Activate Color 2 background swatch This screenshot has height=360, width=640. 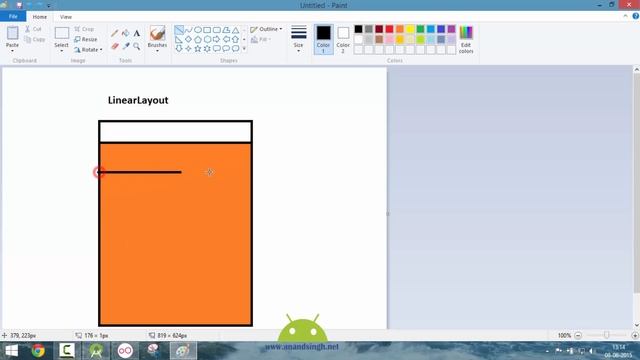pos(343,39)
